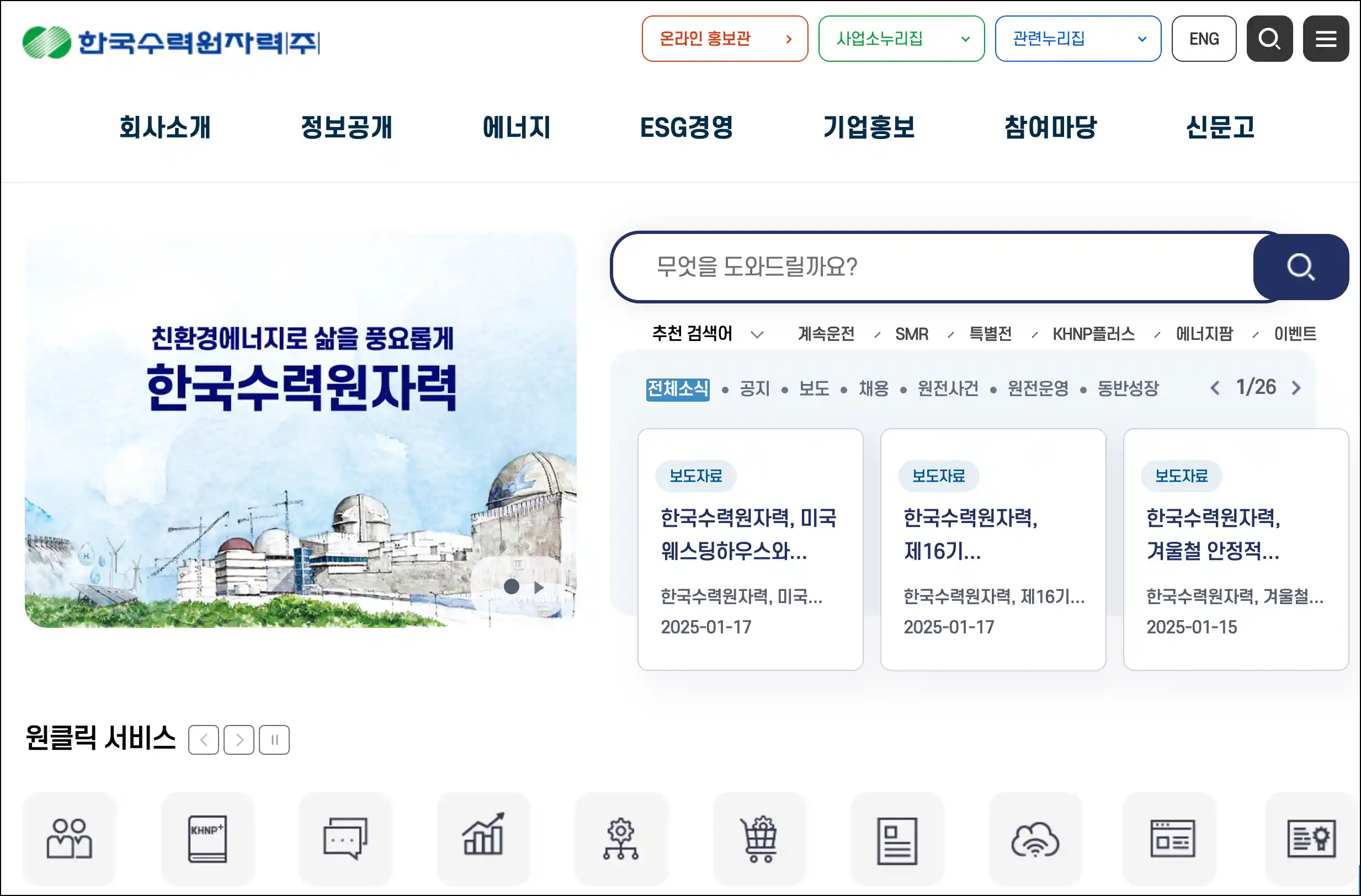Select the 공지 news tab
Image resolution: width=1361 pixels, height=896 pixels.
tap(755, 390)
